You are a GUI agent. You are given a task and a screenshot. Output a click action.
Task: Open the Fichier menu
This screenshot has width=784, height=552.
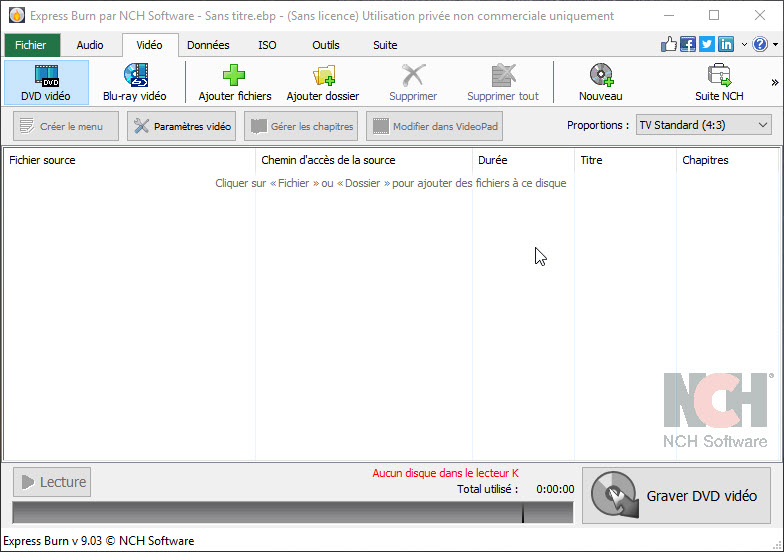pos(32,45)
